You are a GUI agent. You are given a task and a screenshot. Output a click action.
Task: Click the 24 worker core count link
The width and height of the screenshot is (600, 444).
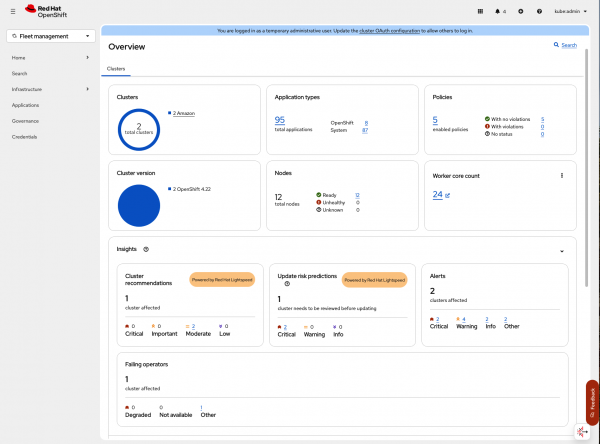[x=437, y=194]
